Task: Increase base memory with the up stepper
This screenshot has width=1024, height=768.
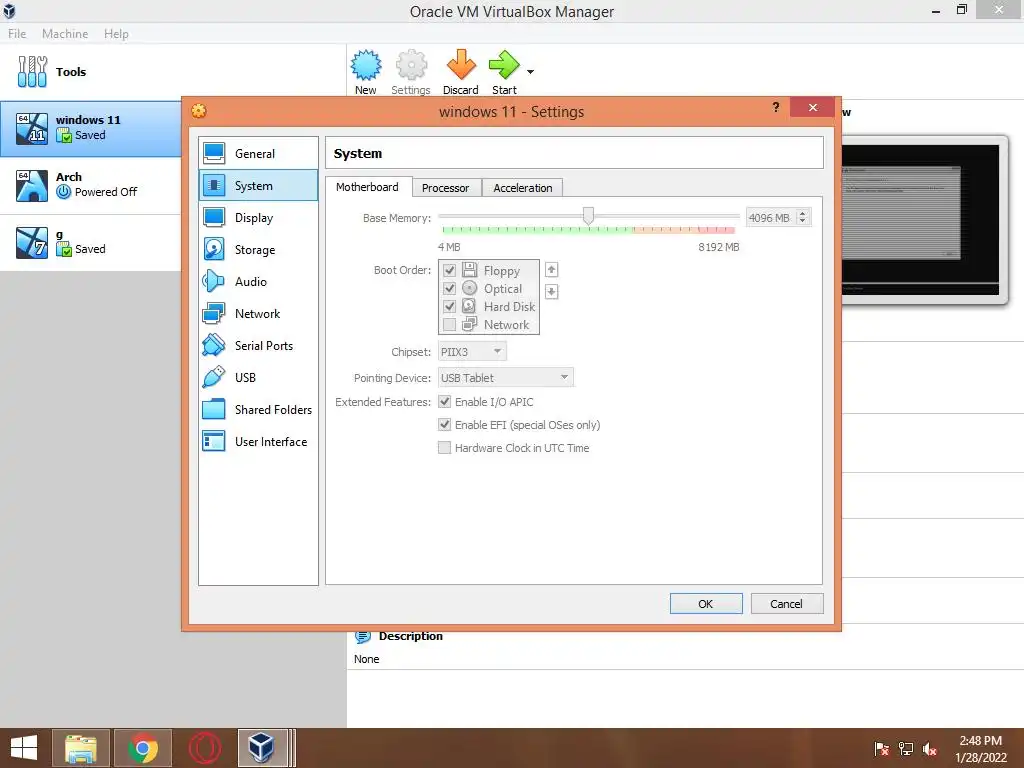Action: click(x=803, y=214)
